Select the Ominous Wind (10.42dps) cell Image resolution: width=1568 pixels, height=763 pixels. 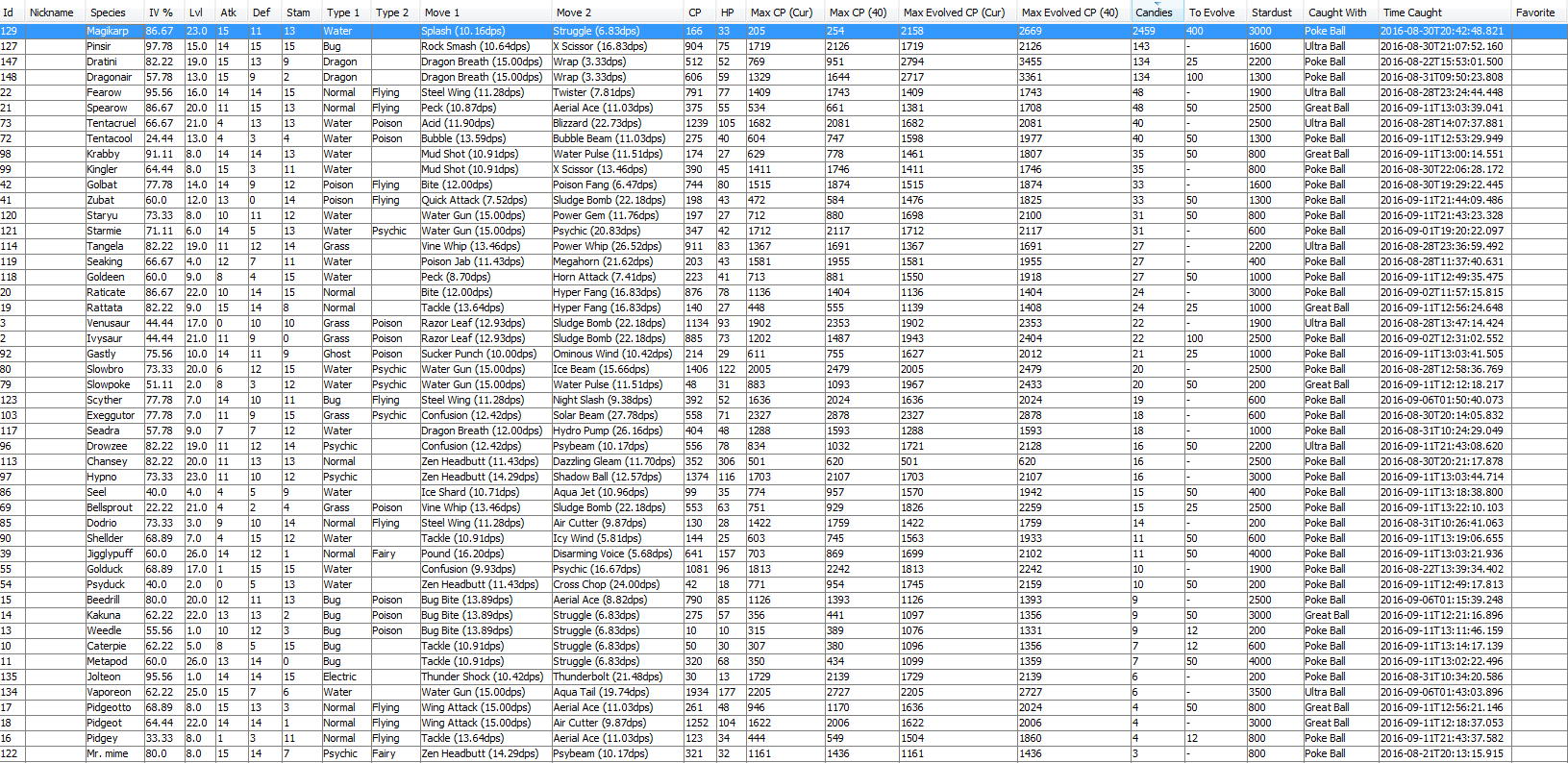point(616,354)
